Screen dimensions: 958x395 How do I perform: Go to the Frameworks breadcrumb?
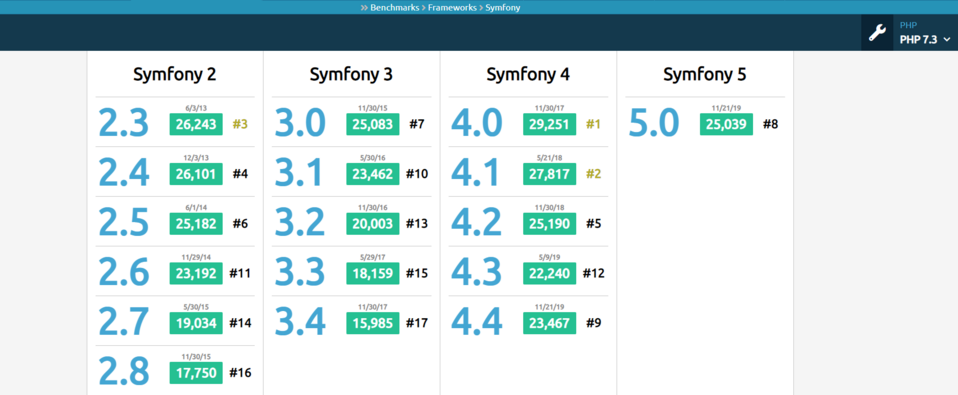[x=452, y=8]
